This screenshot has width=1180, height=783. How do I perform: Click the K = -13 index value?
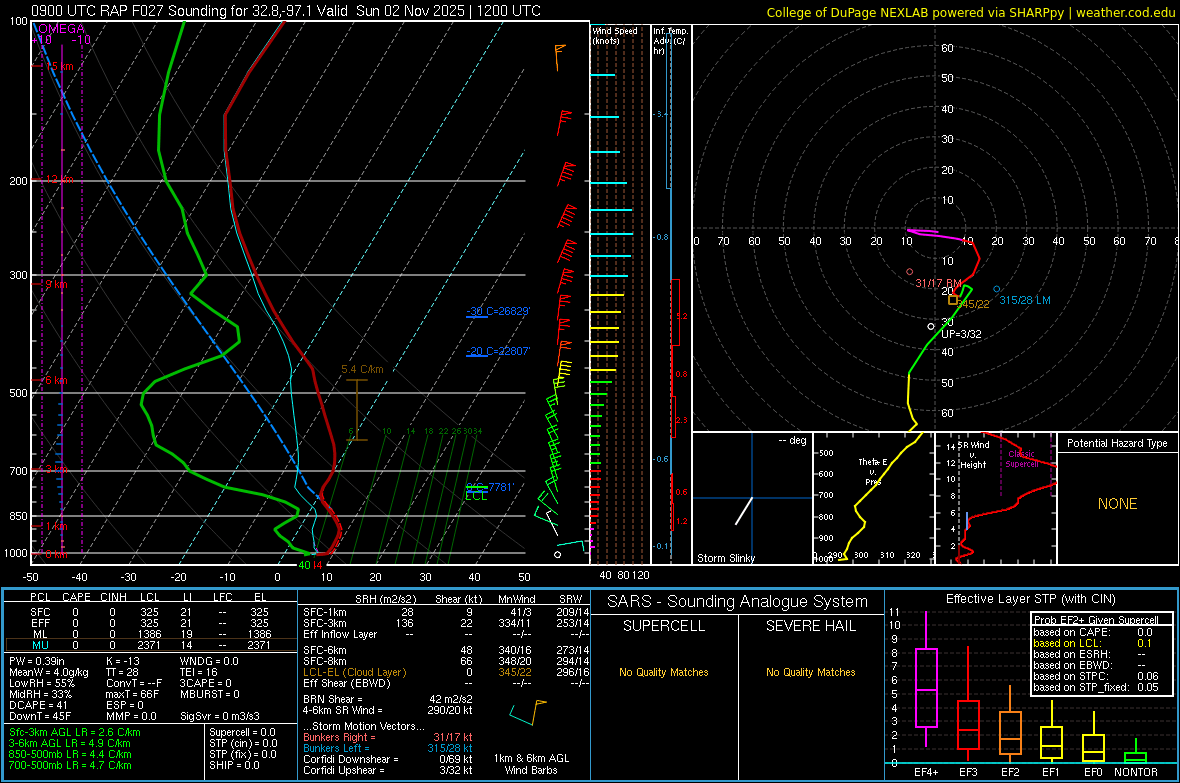pyautogui.click(x=123, y=661)
